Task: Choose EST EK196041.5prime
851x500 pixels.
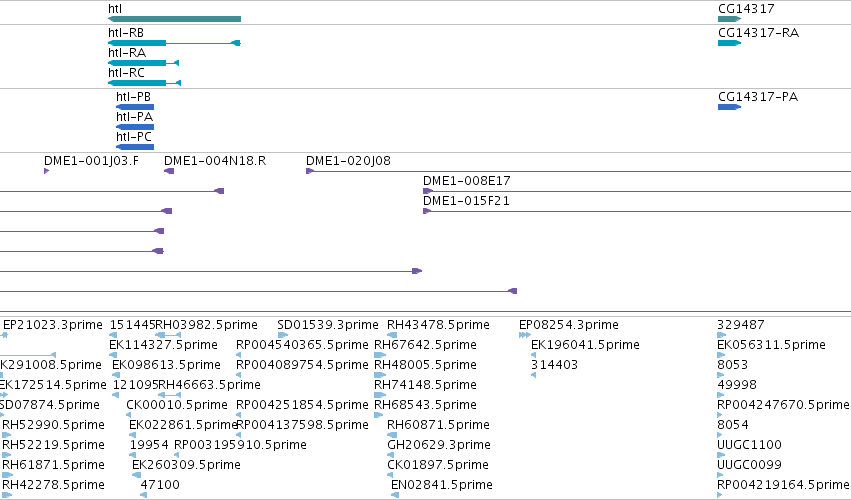Action: 585,345
